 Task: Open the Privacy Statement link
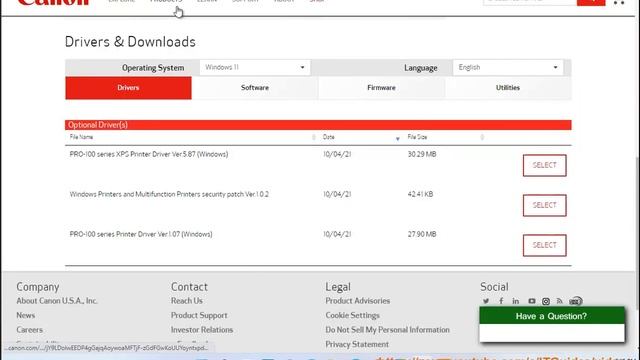357,344
